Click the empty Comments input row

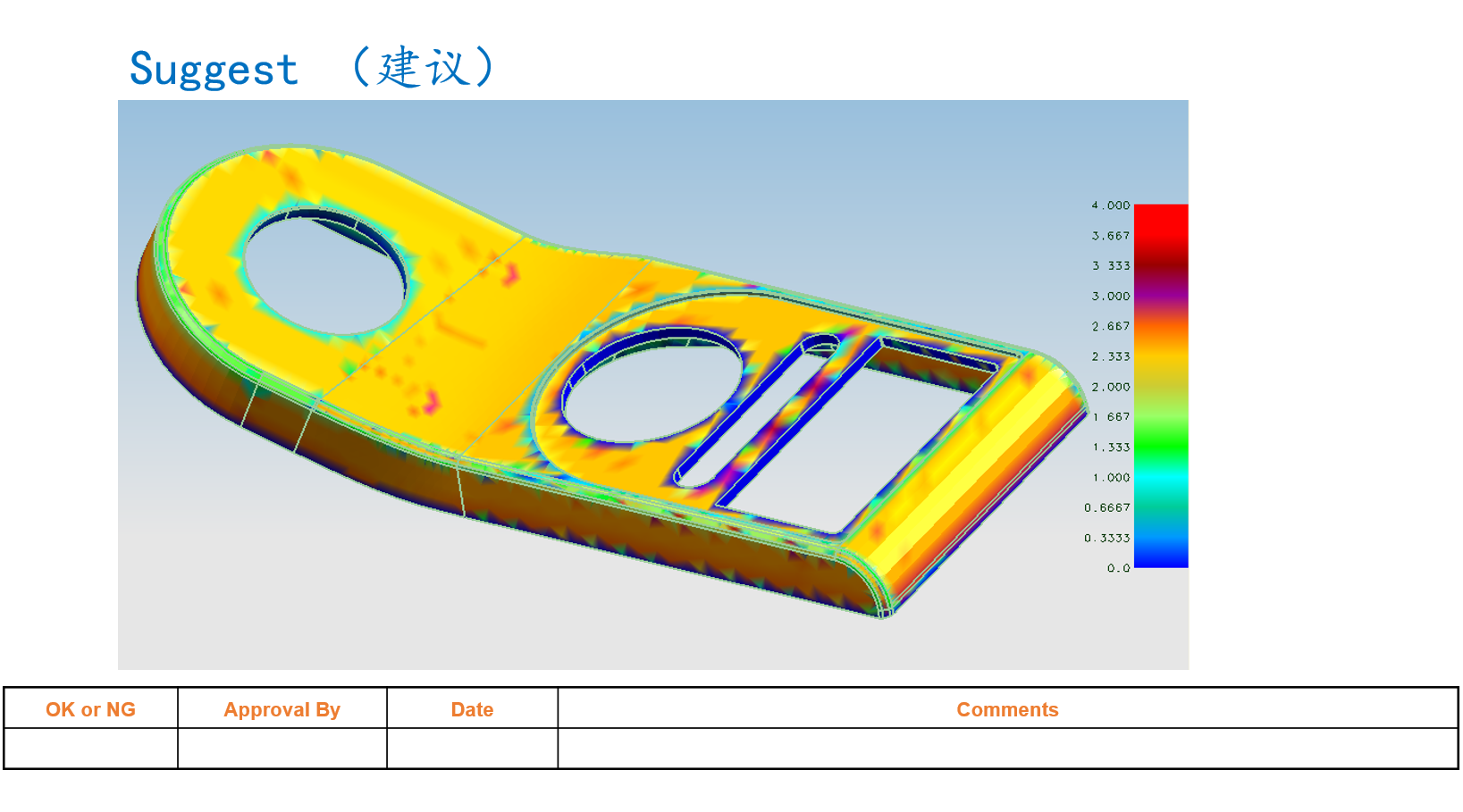[x=1008, y=750]
